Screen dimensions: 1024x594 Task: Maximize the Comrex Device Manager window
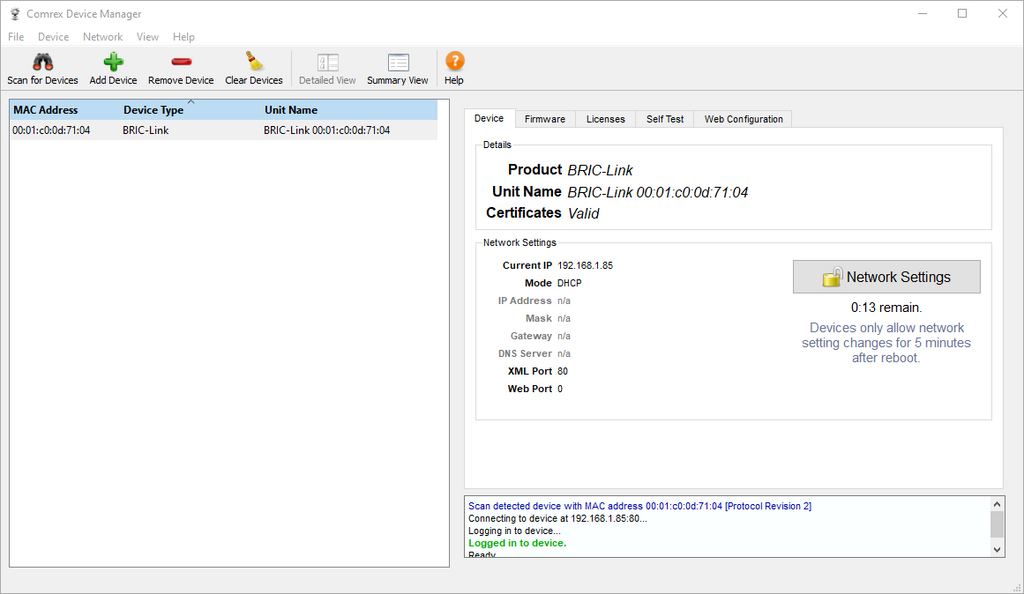pos(962,14)
